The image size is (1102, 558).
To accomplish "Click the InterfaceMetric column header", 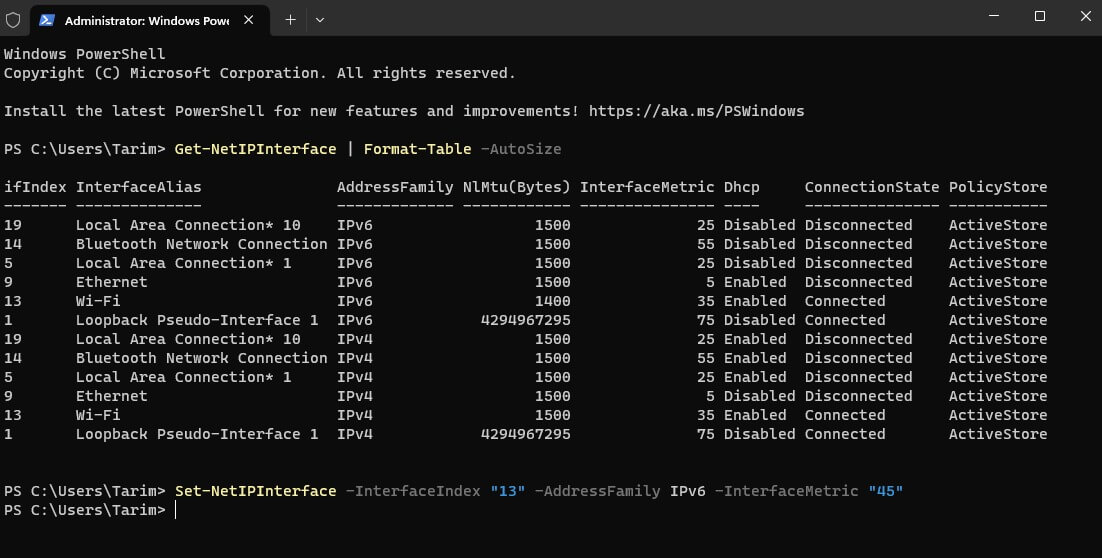I will (x=647, y=187).
